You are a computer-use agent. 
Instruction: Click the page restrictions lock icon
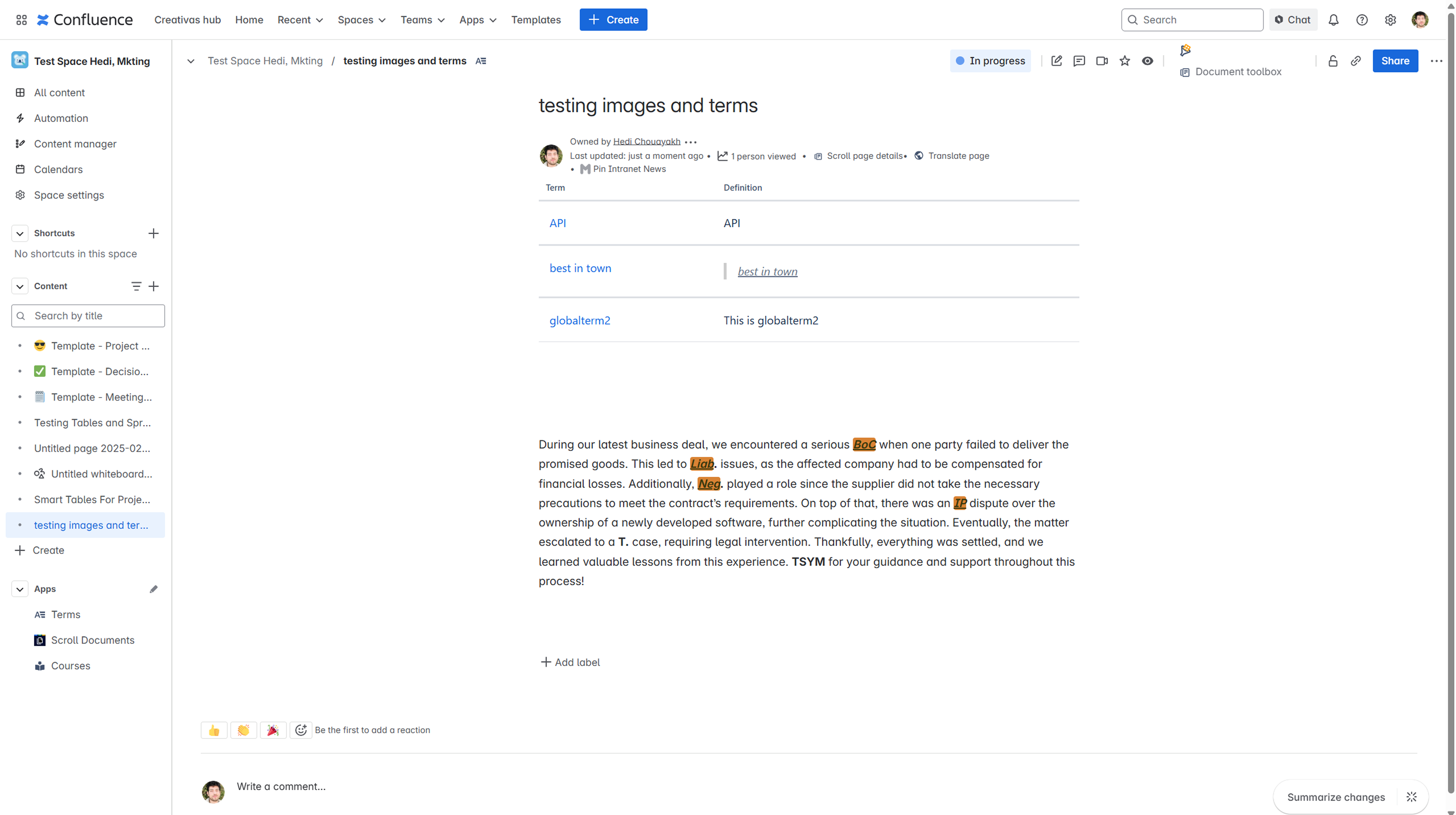[1332, 61]
